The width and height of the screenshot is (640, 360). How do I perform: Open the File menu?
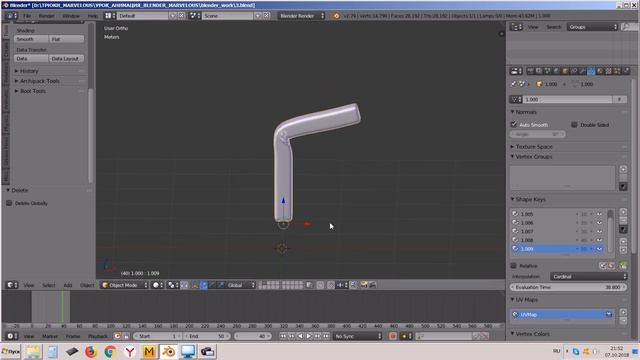point(27,16)
